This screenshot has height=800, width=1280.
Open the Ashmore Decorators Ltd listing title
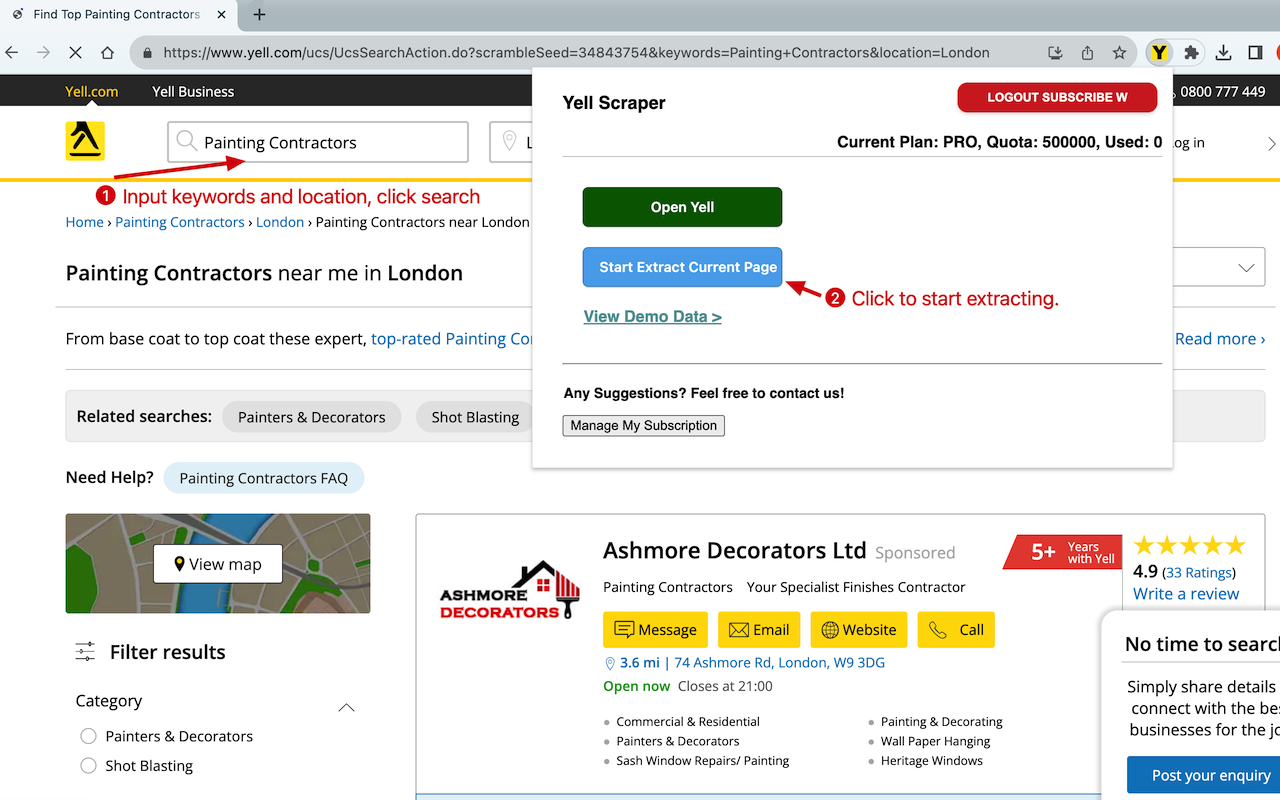[x=735, y=551]
